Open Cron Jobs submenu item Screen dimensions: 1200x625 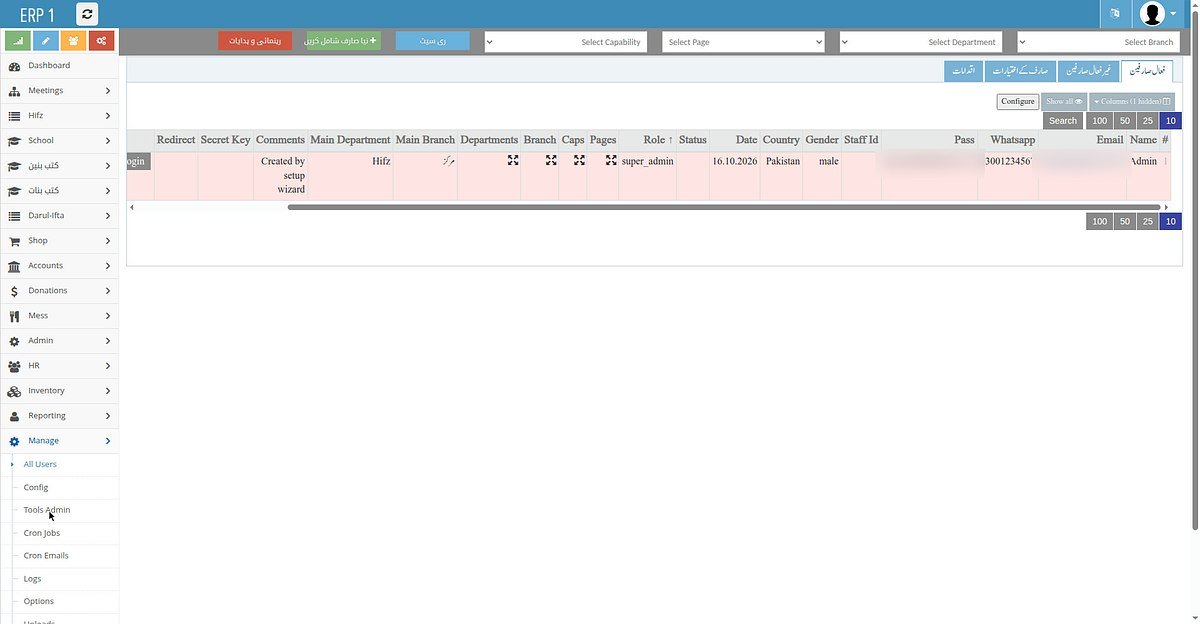point(42,533)
